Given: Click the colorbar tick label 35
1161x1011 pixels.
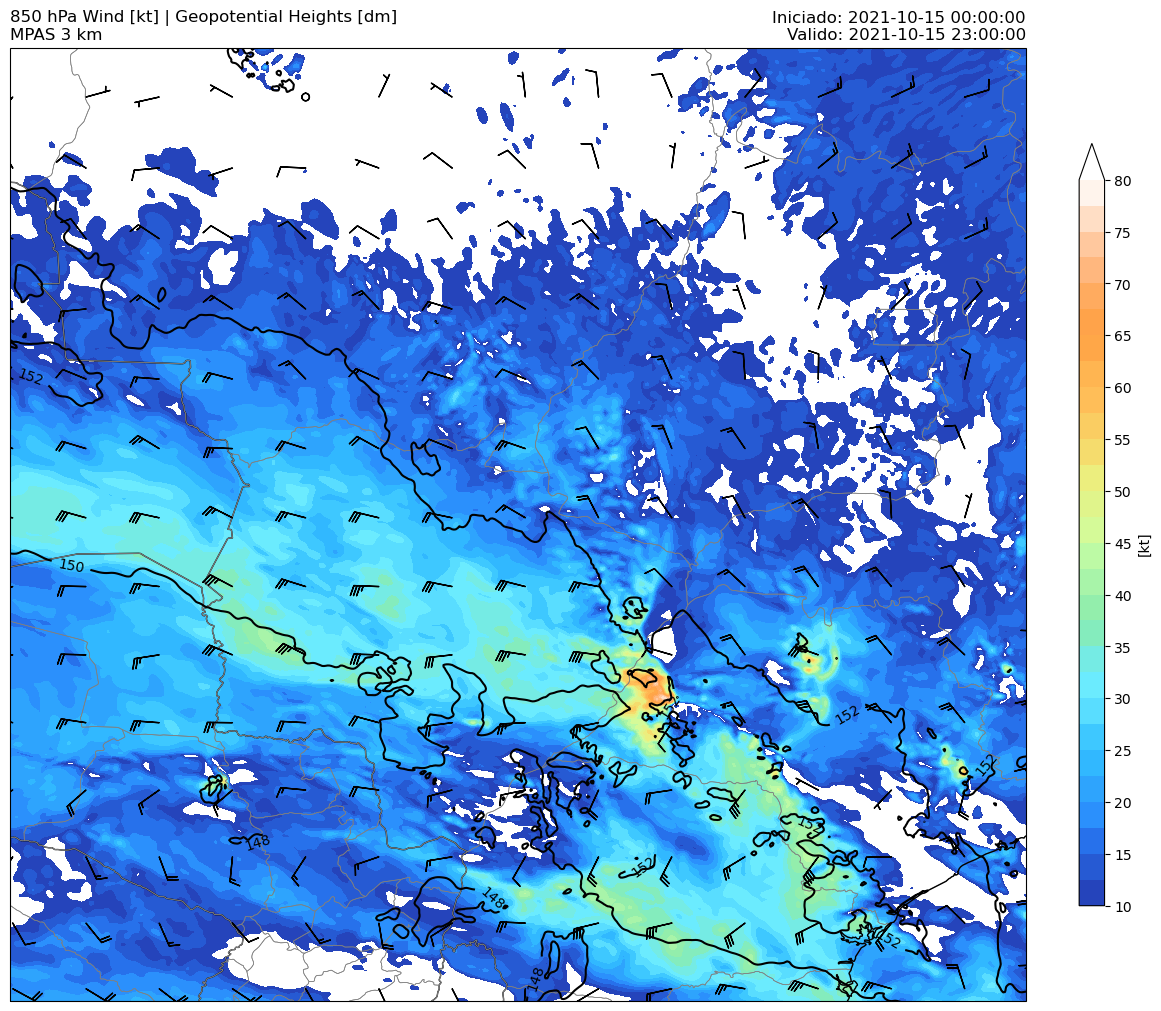Looking at the screenshot, I should coord(1122,647).
